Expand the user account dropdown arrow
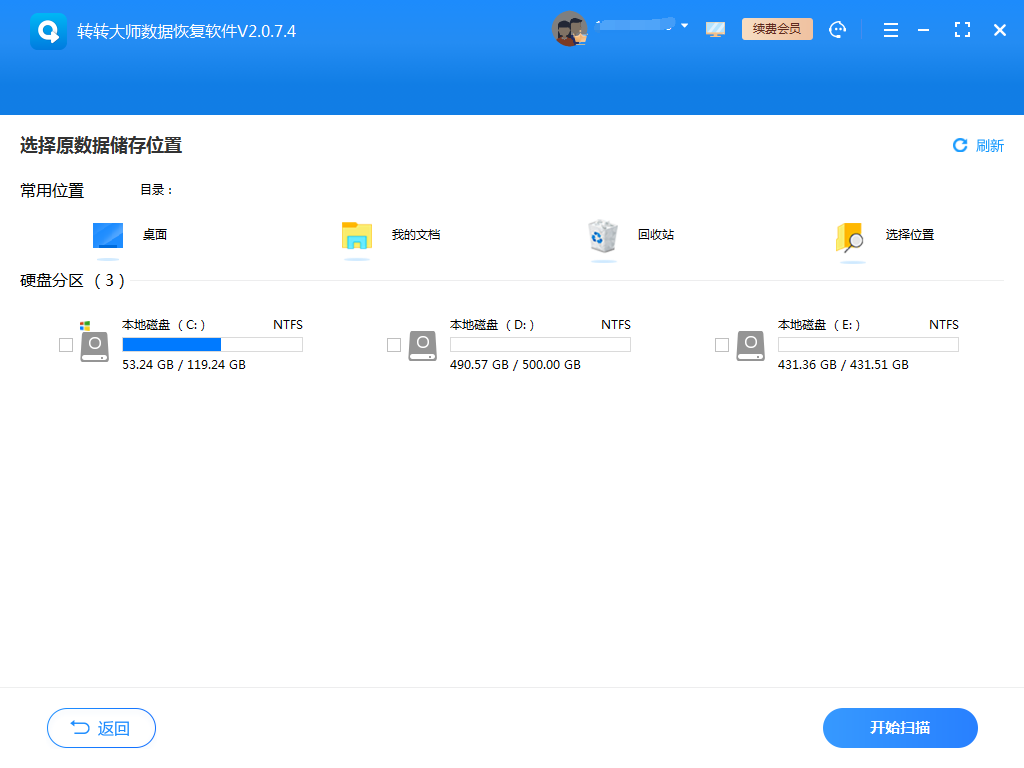The height and width of the screenshot is (768, 1024). click(x=686, y=27)
